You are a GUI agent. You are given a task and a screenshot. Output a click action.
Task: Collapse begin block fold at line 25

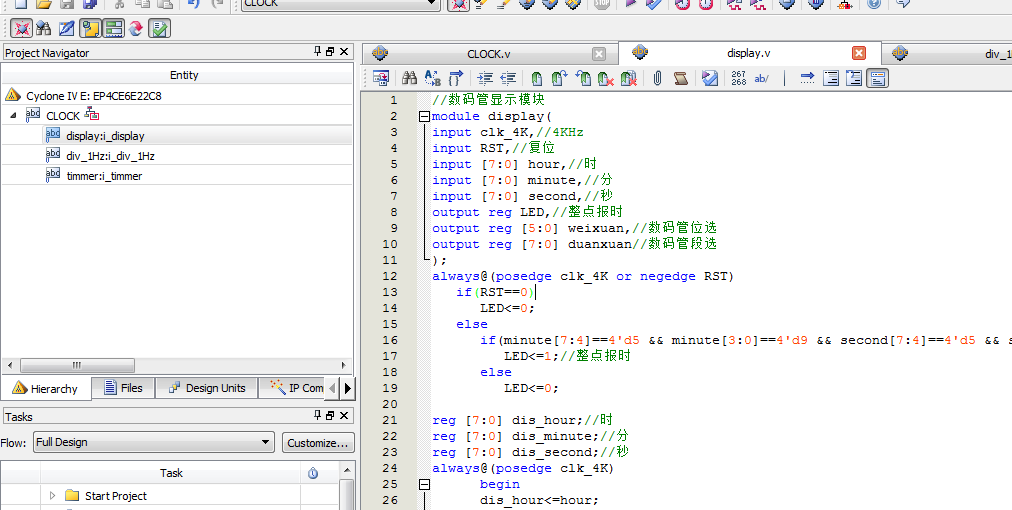coord(424,484)
